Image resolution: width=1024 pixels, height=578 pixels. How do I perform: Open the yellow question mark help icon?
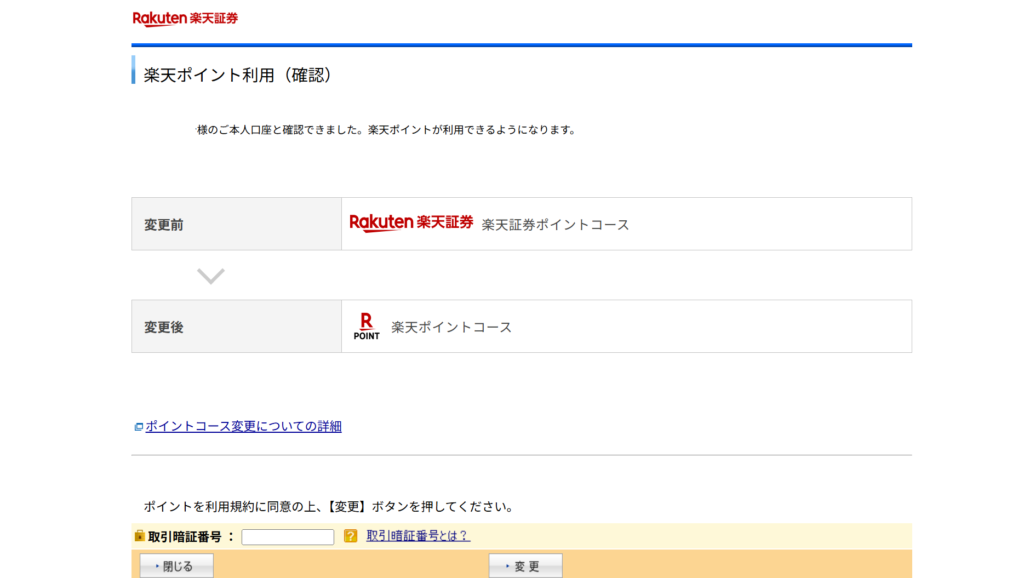tap(351, 536)
